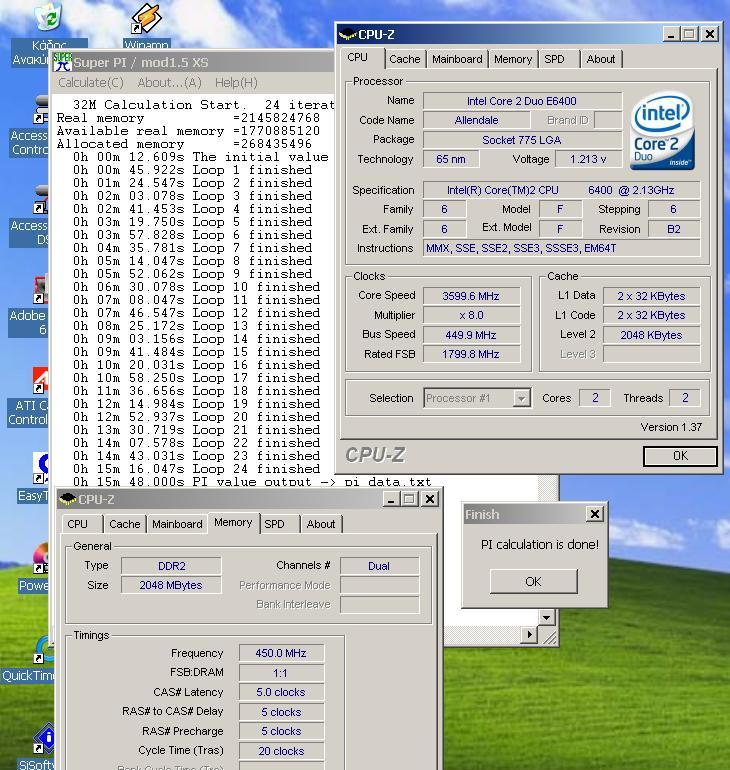Click the PI value output line in Super PI
This screenshot has width=730, height=770.
pyautogui.click(x=252, y=481)
